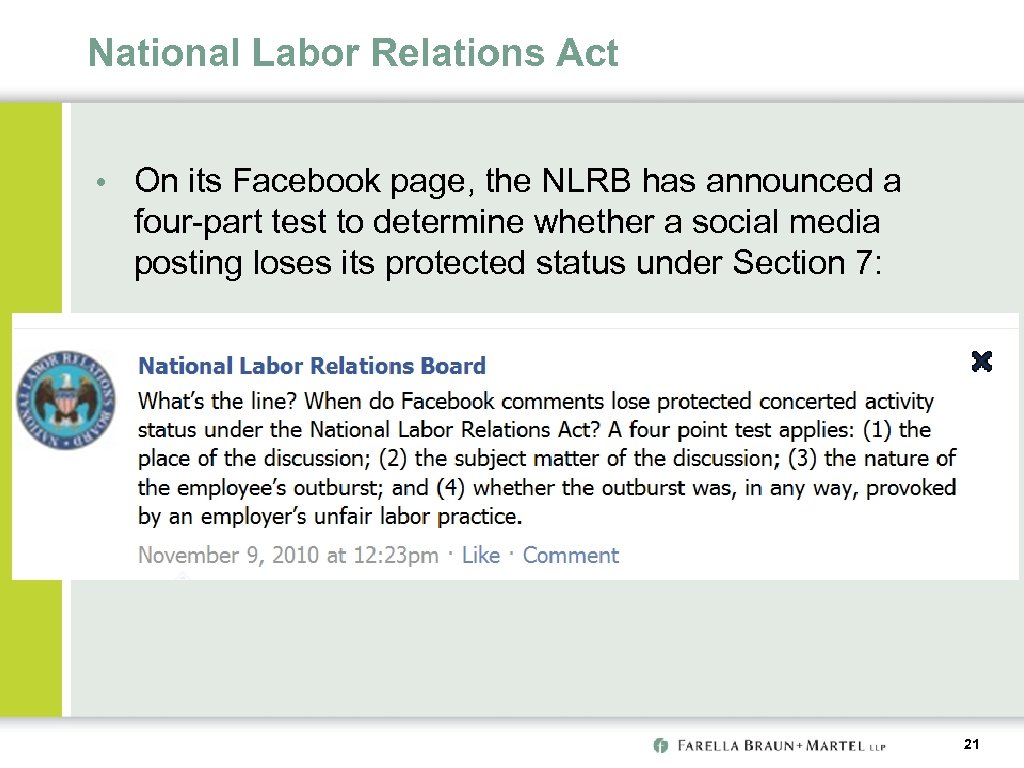Click the Comment link

pos(570,555)
